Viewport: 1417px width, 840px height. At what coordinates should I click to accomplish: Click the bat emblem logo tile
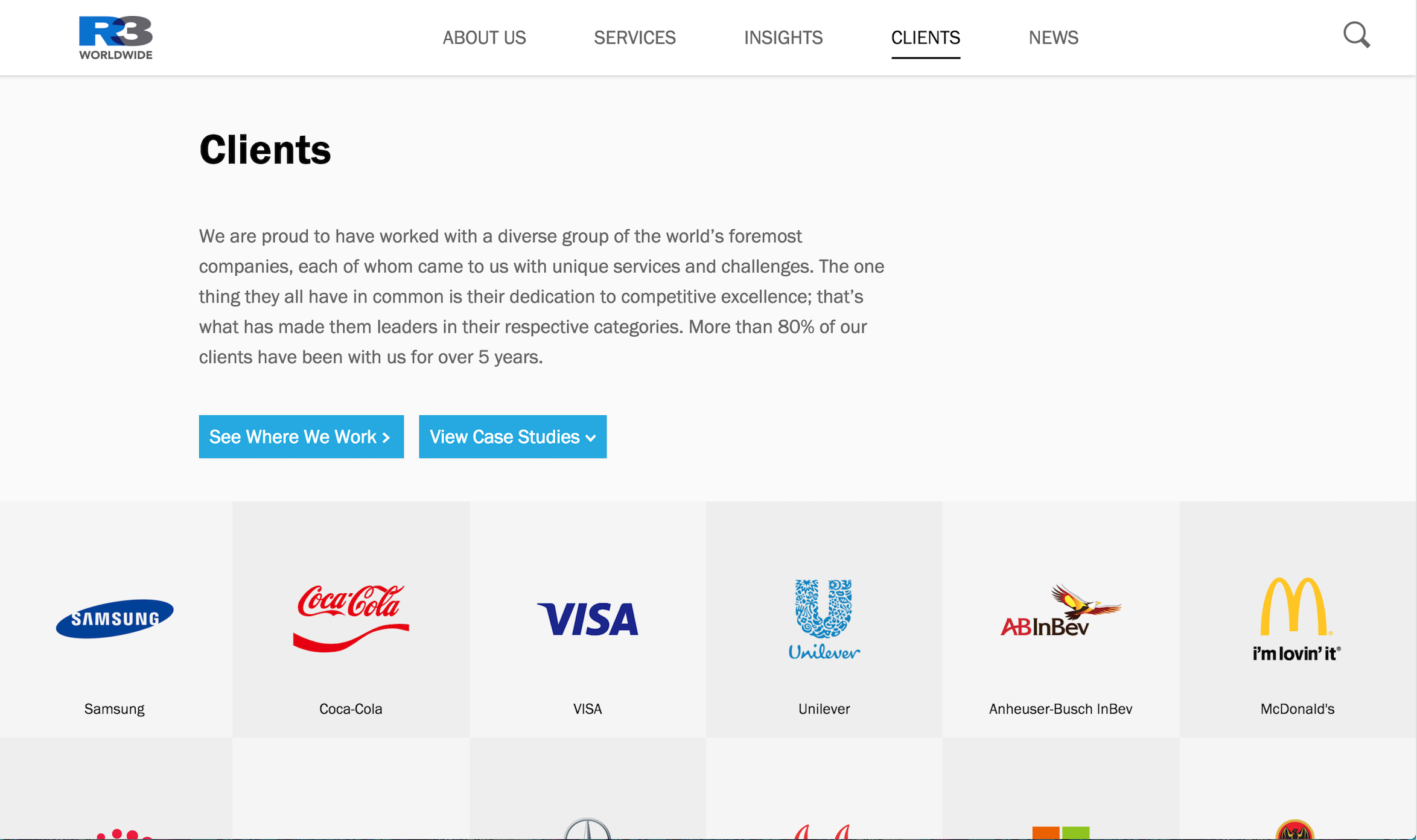point(1298,789)
